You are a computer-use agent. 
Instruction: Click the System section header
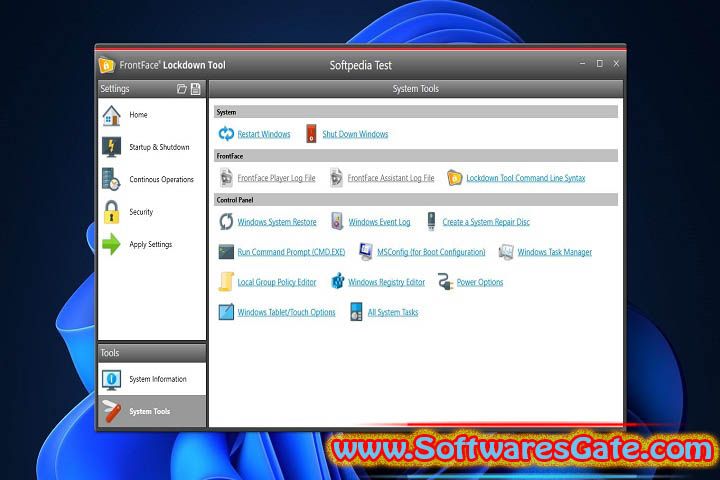[416, 112]
